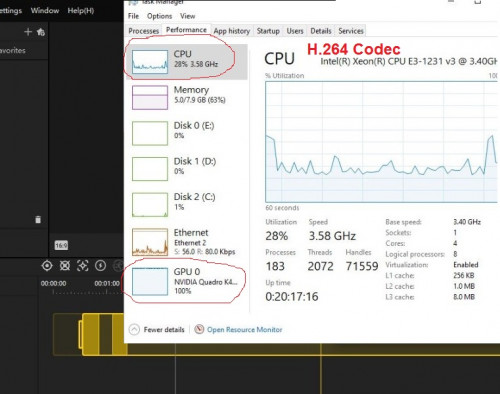Switch to the Processes tab
Viewport: 500px width, 394px height.
click(x=144, y=31)
